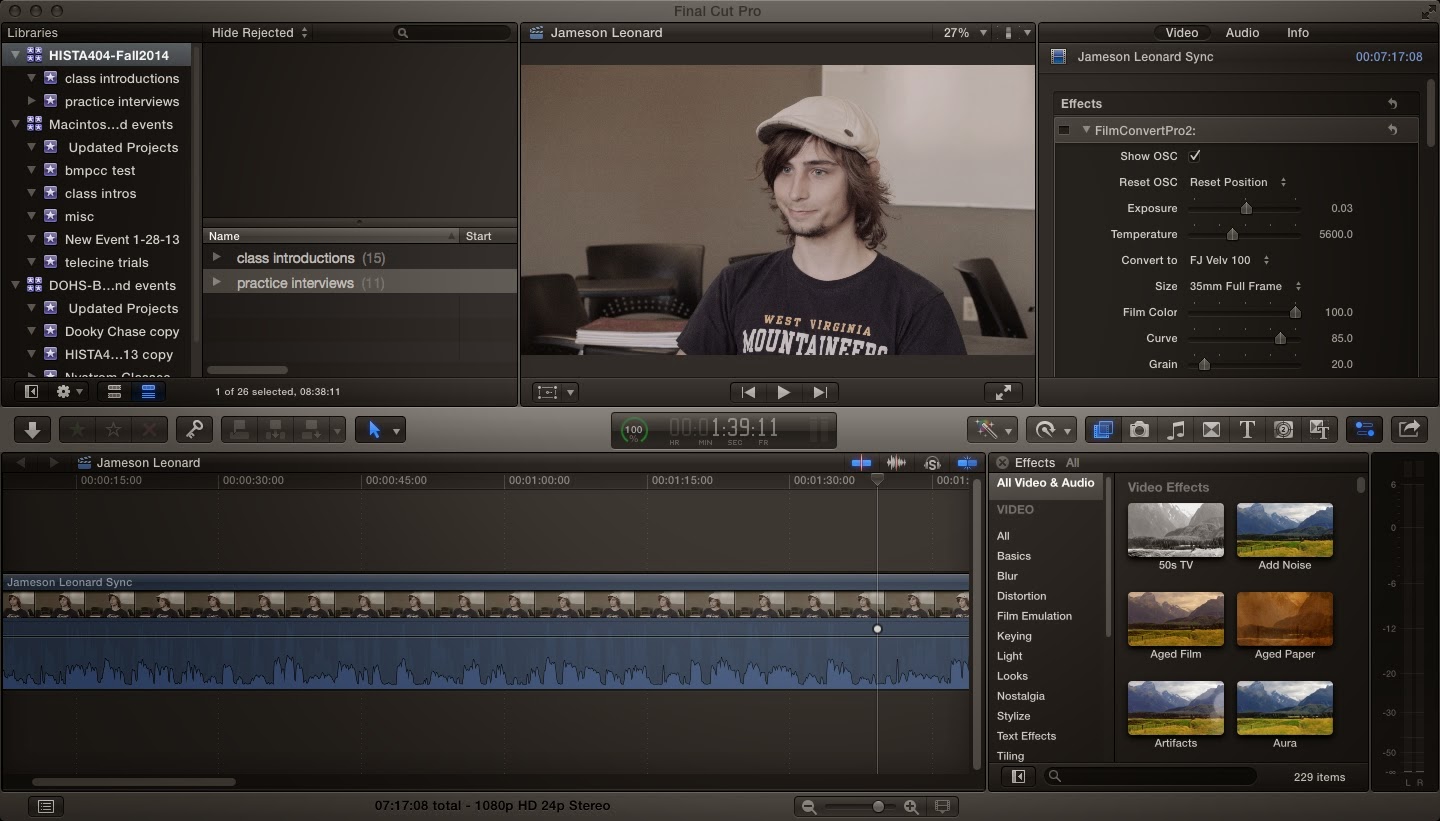This screenshot has width=1440, height=821.
Task: Toggle audio skimming waveform button
Action: click(896, 463)
